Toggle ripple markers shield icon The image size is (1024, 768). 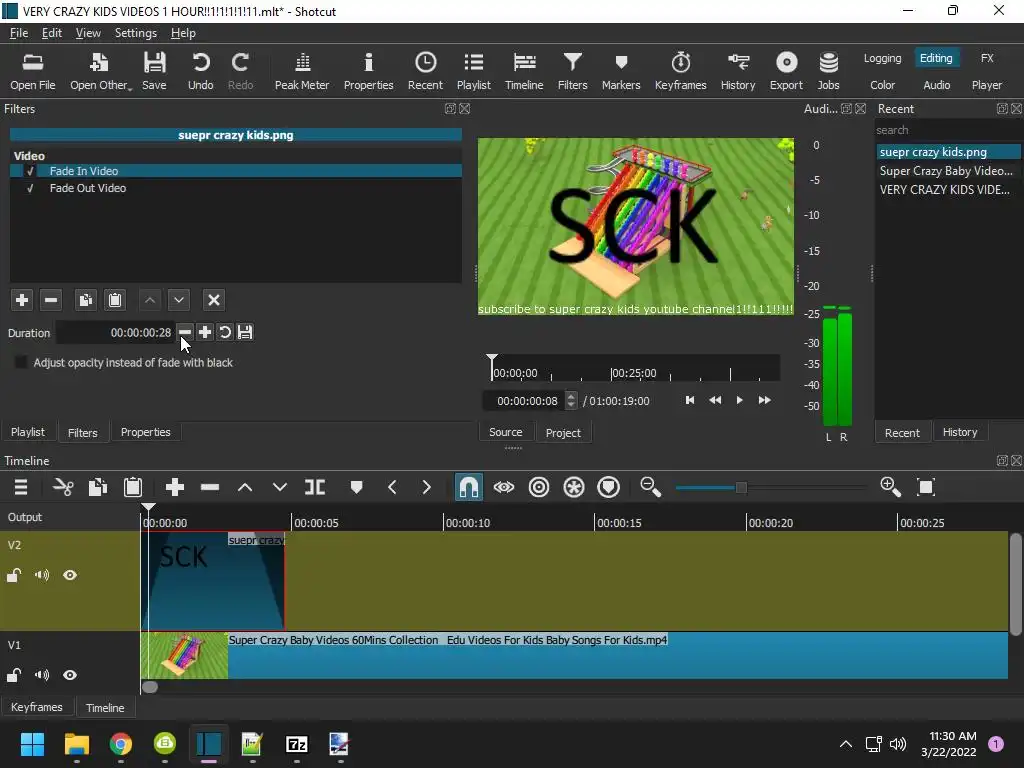[609, 487]
